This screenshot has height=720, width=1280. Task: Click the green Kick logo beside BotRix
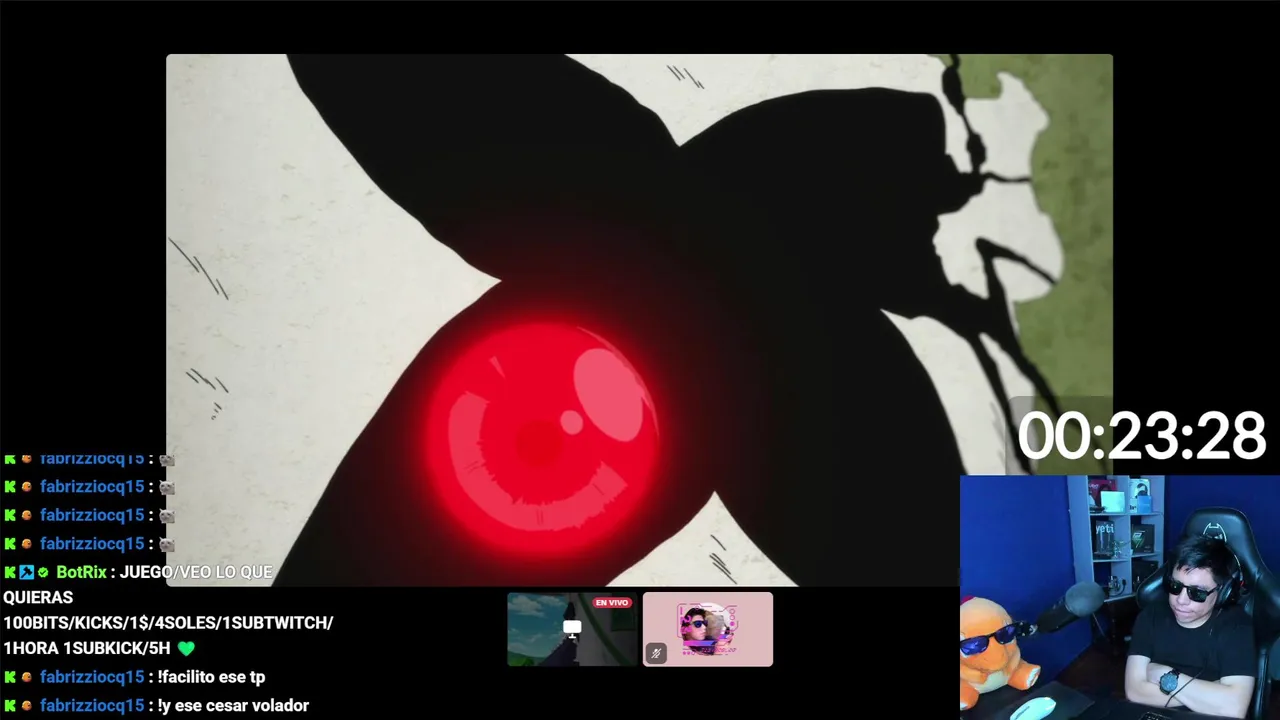[10, 572]
